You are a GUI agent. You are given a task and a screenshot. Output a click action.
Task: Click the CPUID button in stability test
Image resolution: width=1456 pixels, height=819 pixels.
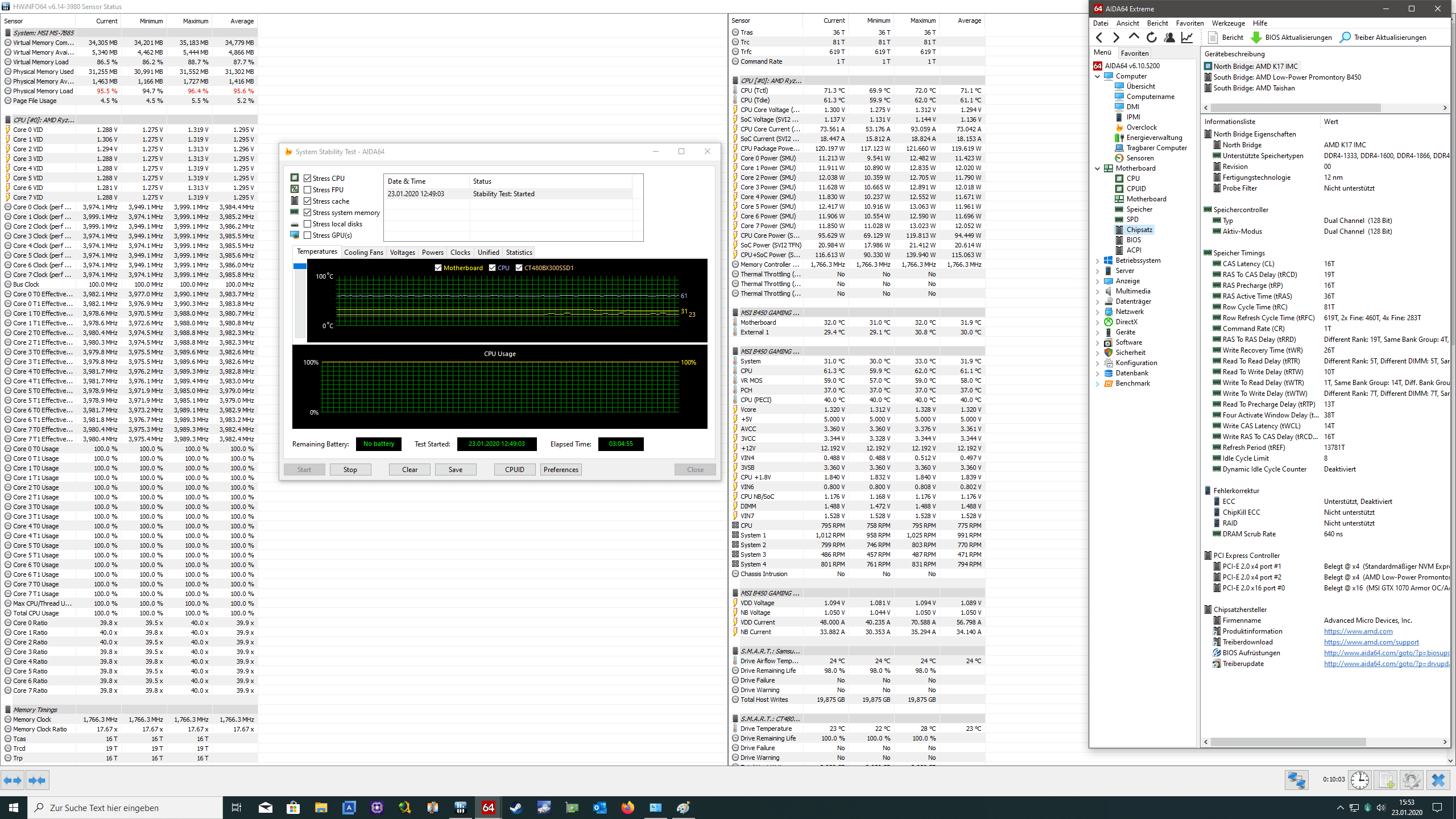point(515,470)
